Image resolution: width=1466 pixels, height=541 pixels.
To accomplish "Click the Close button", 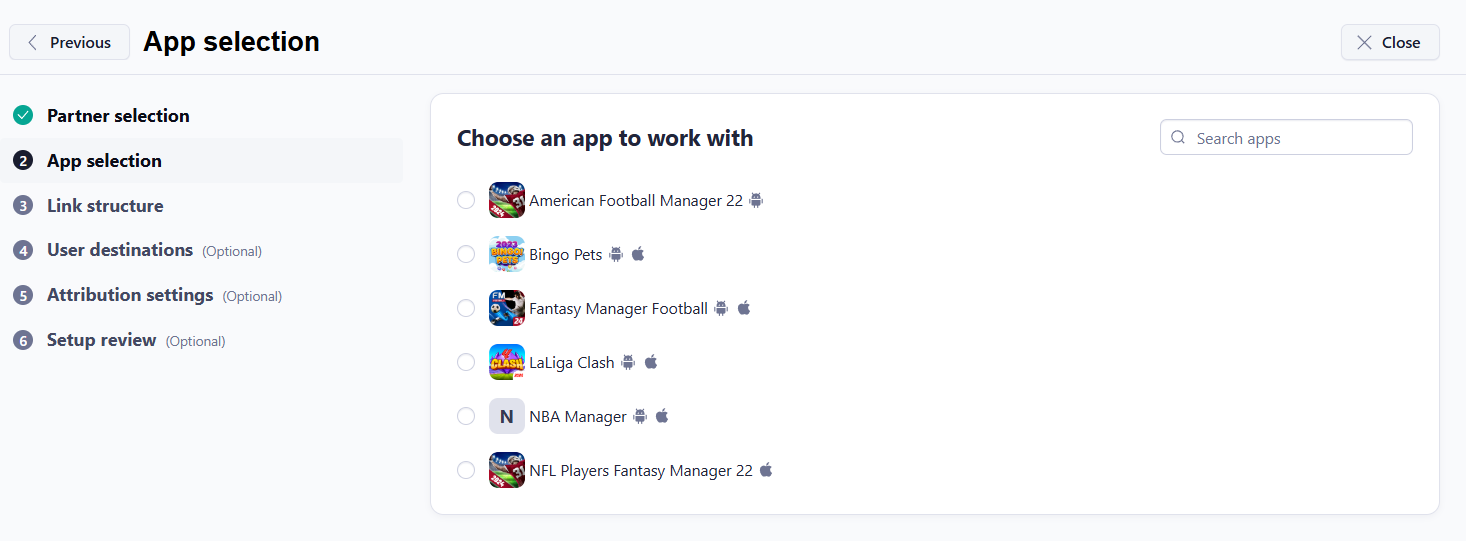I will [1389, 42].
